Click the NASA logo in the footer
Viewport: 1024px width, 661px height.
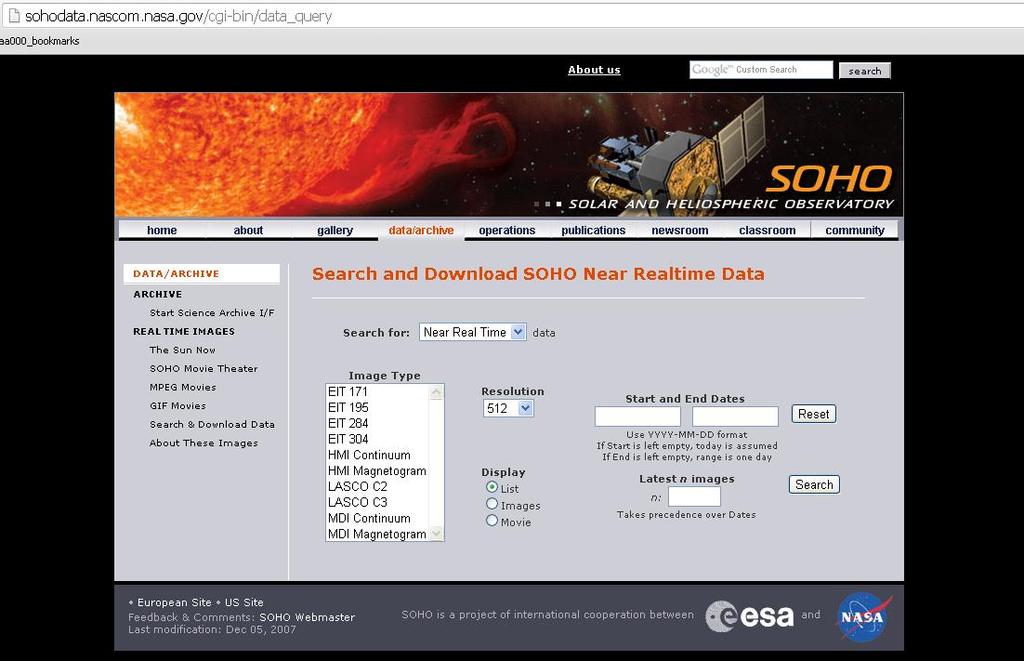click(x=863, y=617)
